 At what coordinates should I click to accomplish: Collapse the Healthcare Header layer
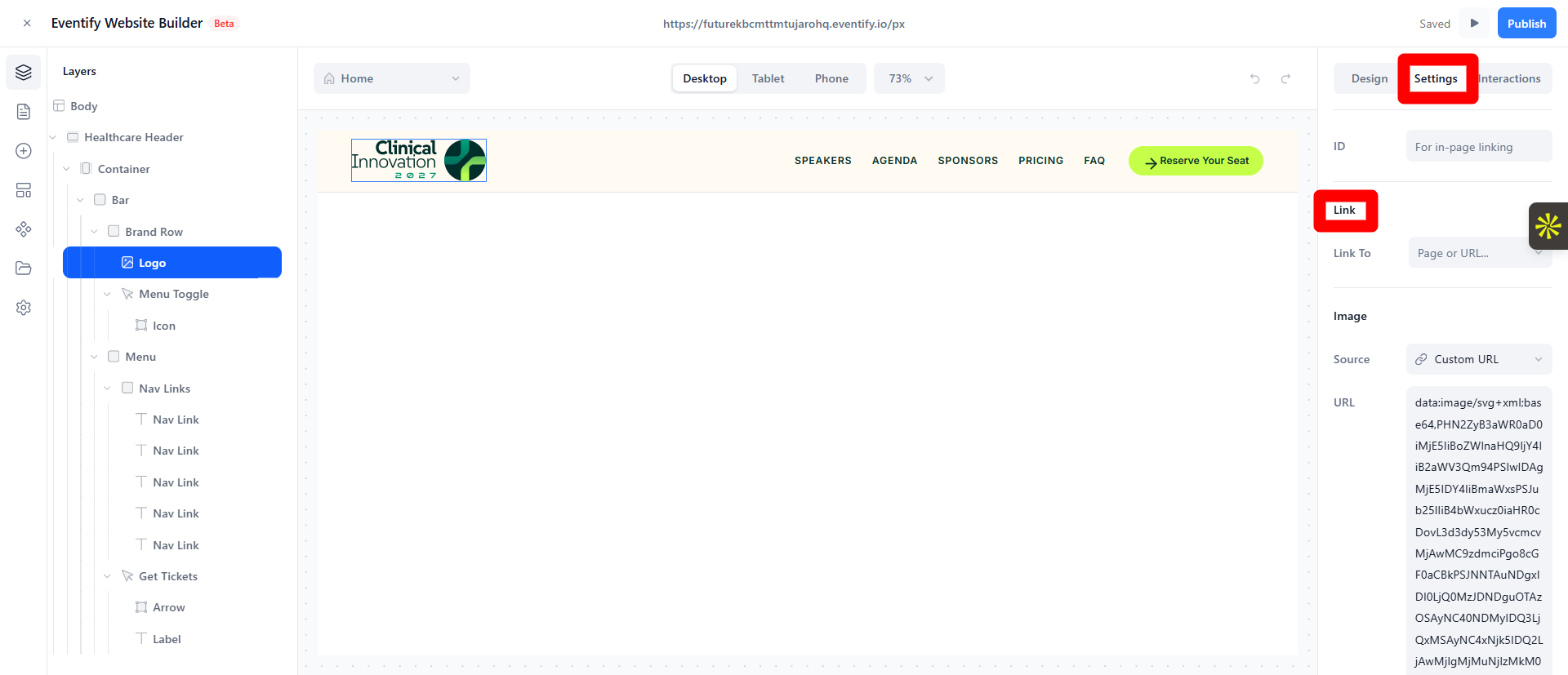[53, 137]
